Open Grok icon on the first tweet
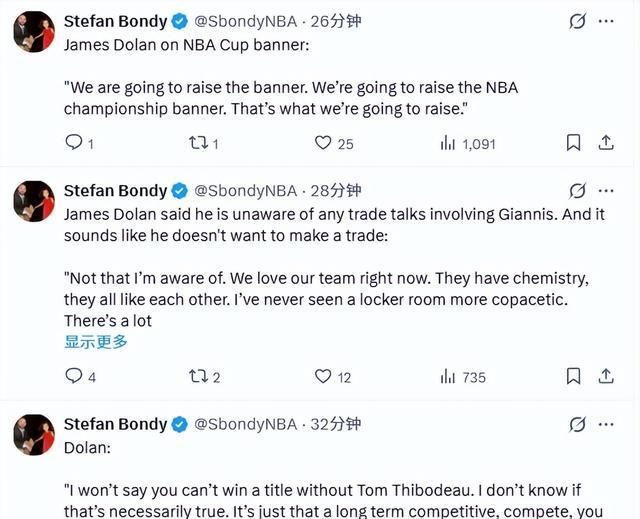Image resolution: width=640 pixels, height=519 pixels. (577, 20)
